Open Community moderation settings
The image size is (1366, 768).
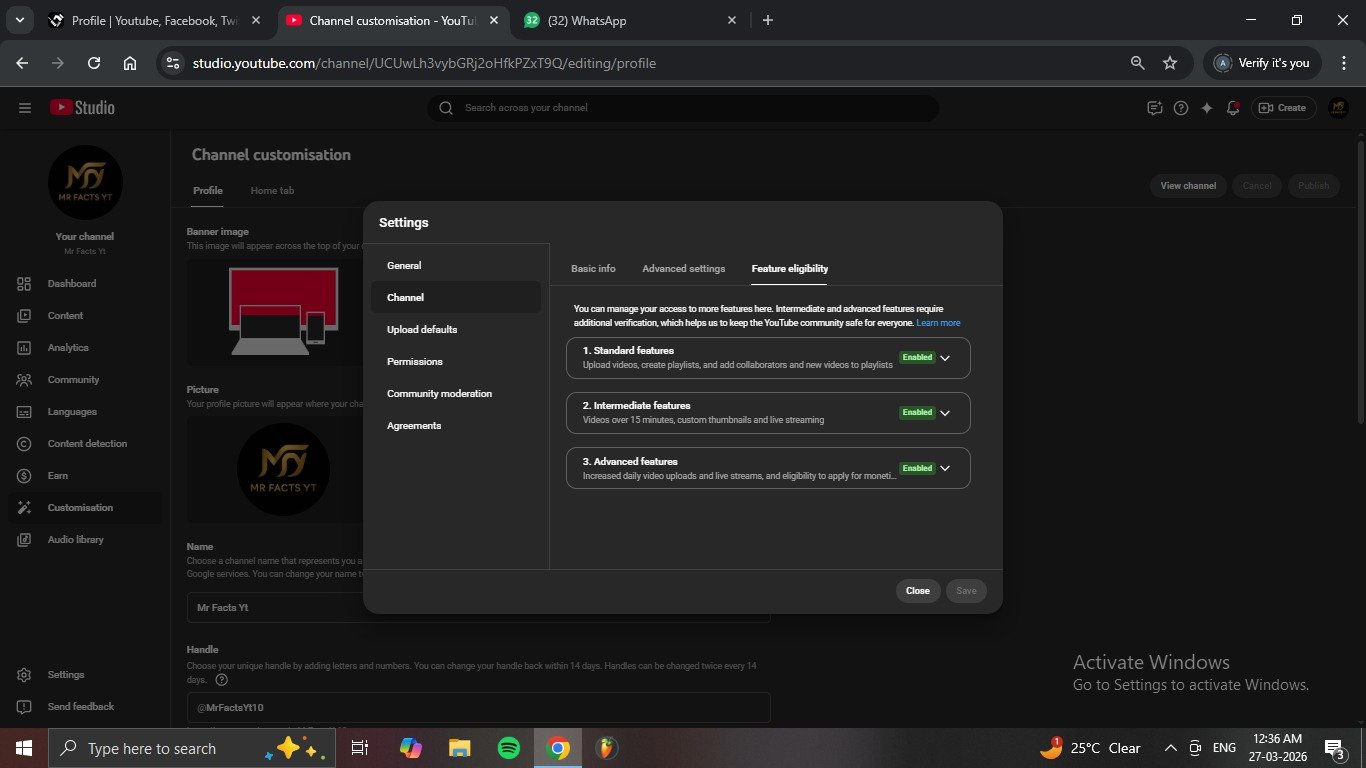tap(439, 394)
